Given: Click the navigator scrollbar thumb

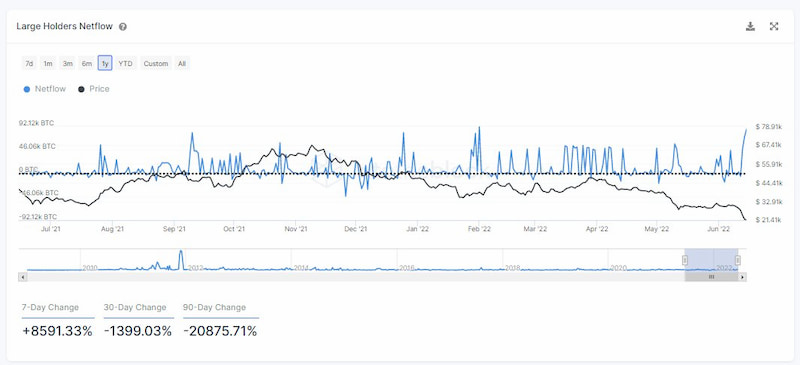Looking at the screenshot, I should point(711,277).
